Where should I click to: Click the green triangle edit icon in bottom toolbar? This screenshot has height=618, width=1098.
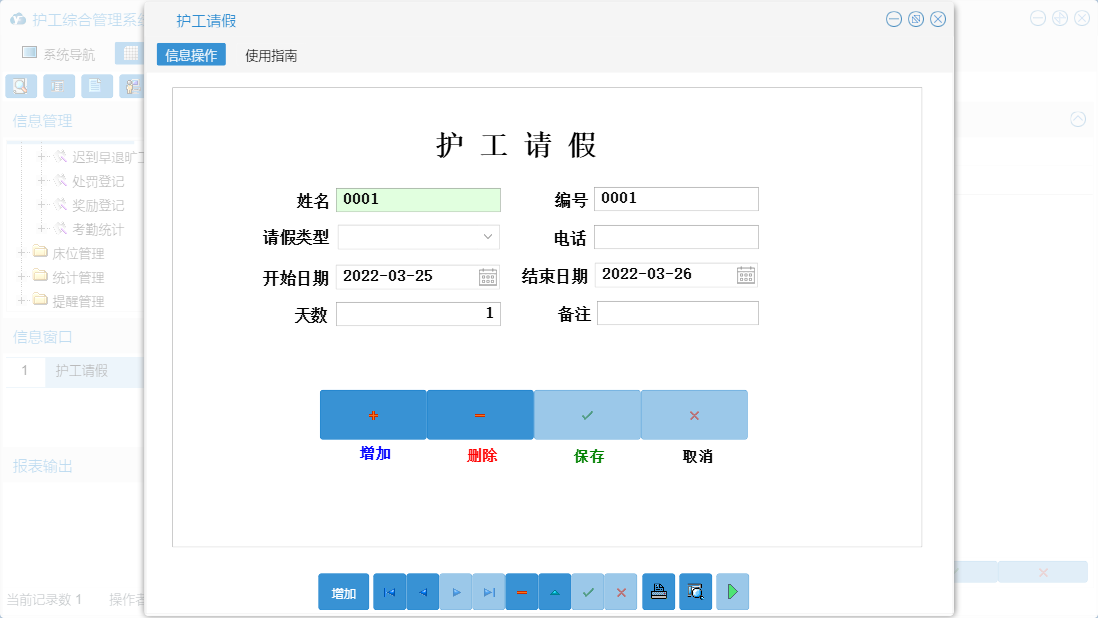[x=555, y=591]
